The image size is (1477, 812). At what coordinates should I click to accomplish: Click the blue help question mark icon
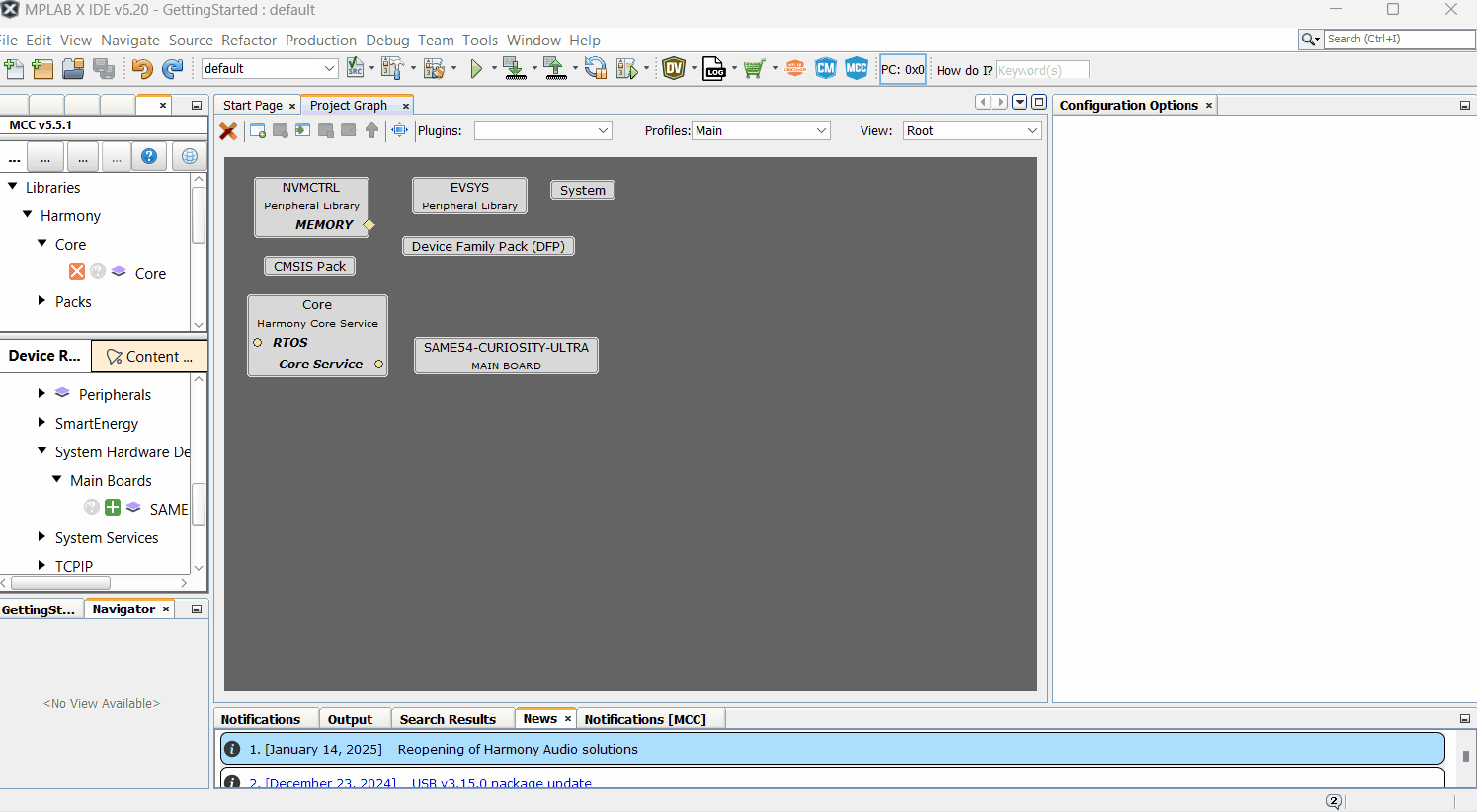[149, 156]
